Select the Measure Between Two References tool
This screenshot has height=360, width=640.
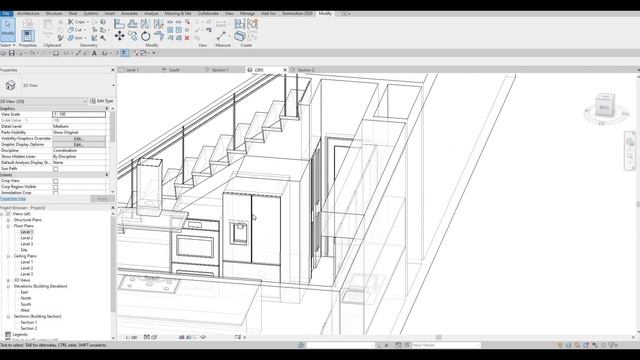[x=221, y=36]
